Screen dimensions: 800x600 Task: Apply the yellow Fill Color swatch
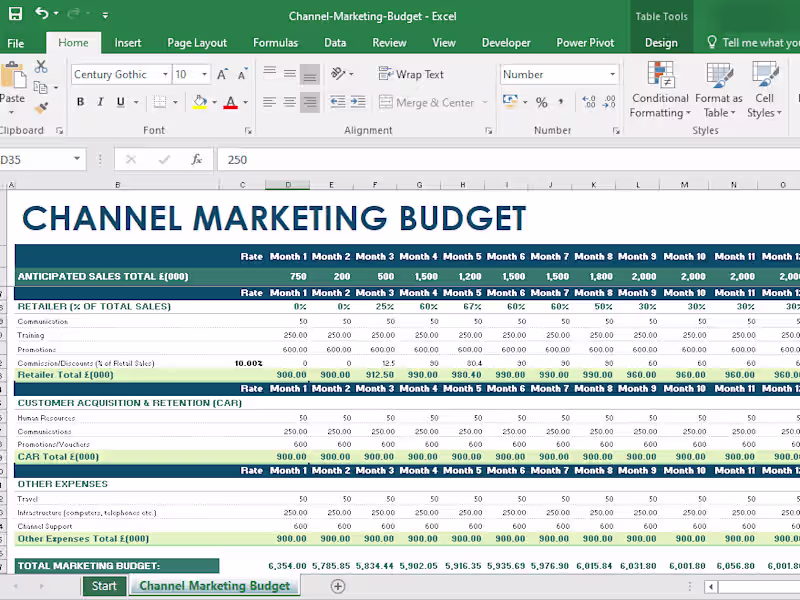tap(200, 103)
